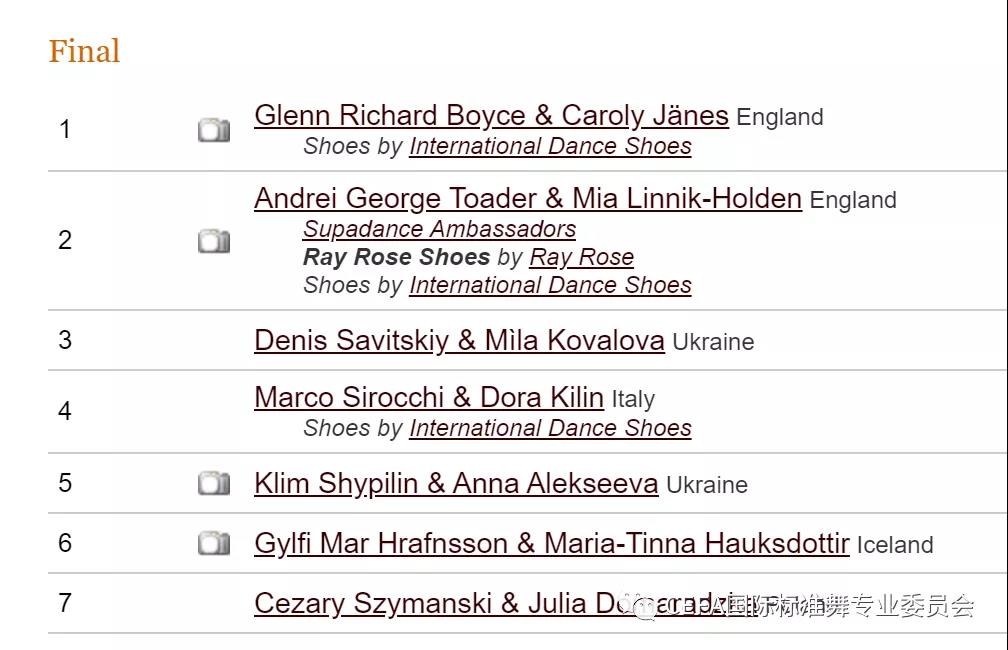Click Ukraine label beside Mila Kovalova
The height and width of the screenshot is (650, 1008).
pyautogui.click(x=713, y=342)
